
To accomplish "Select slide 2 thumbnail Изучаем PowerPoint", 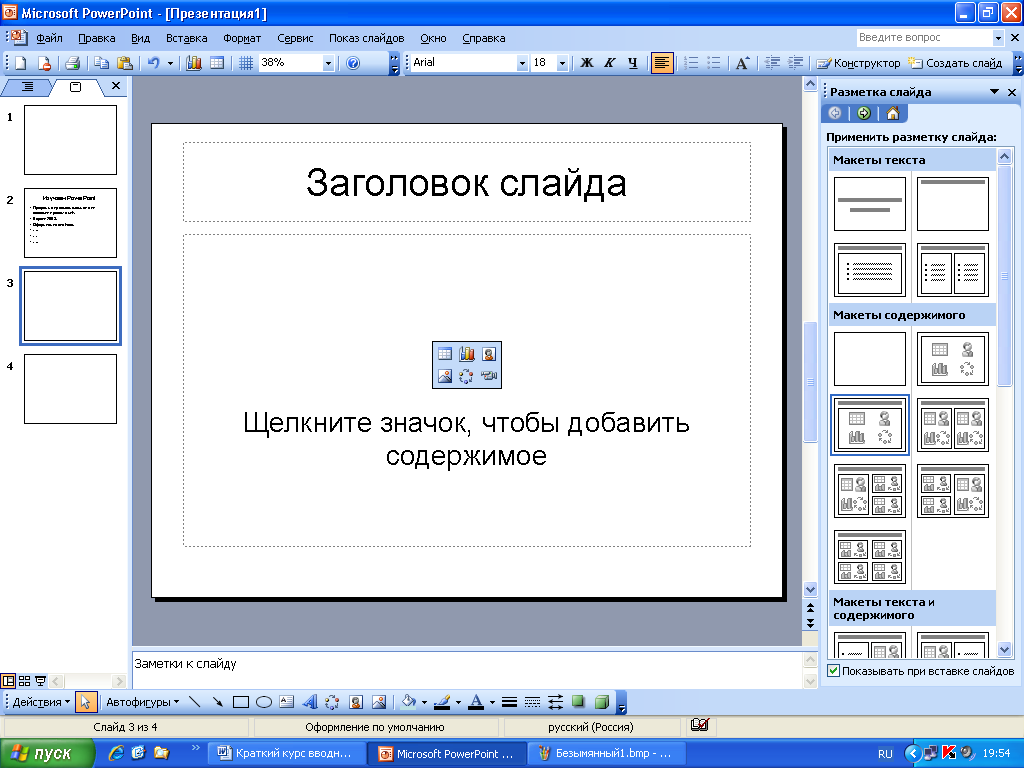I will tap(71, 223).
